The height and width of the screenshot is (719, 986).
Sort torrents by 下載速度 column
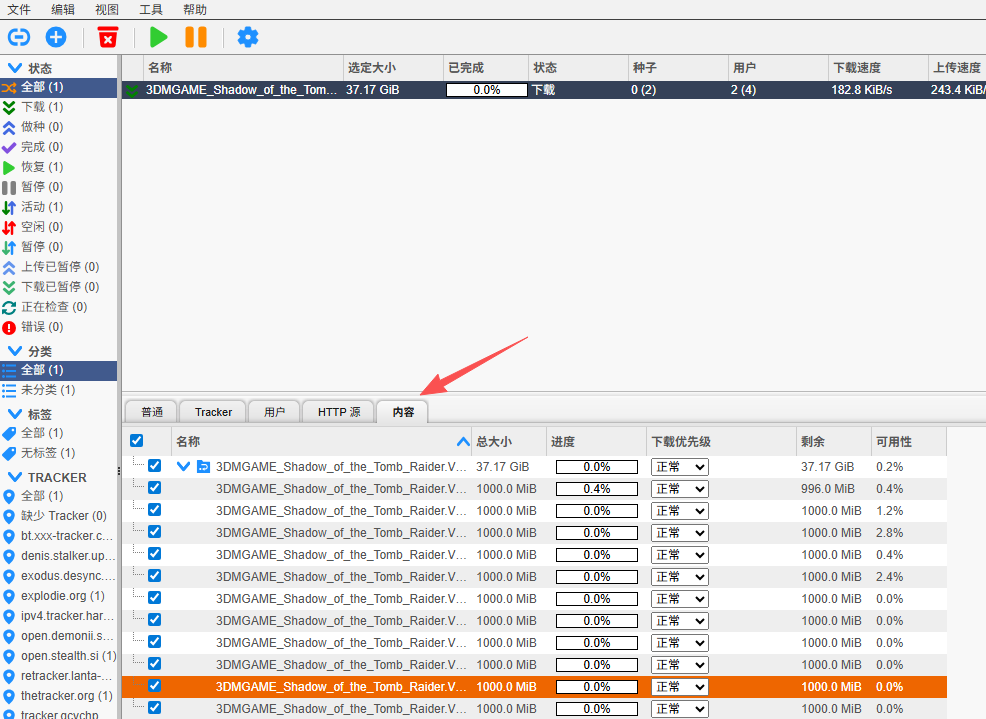(878, 67)
